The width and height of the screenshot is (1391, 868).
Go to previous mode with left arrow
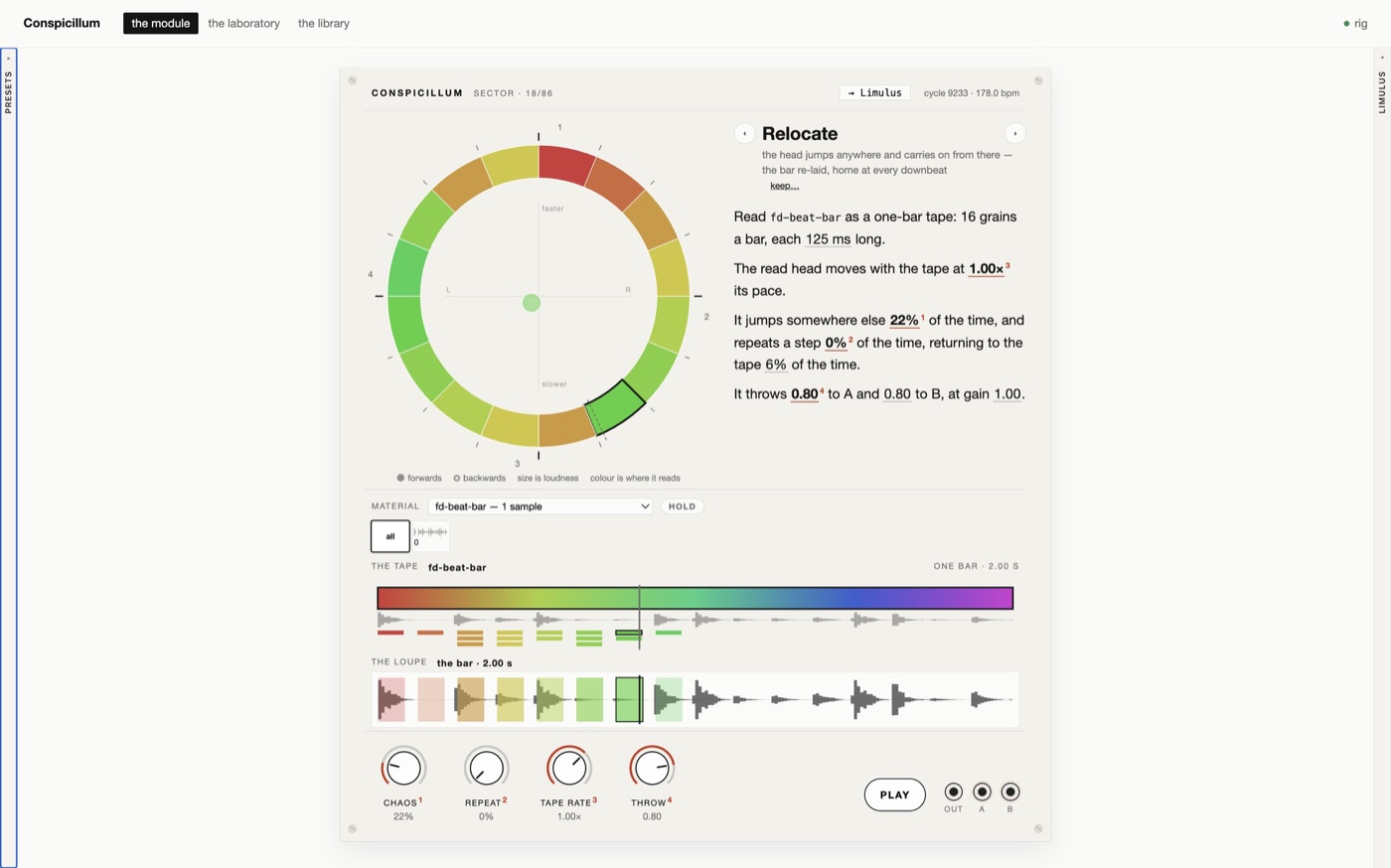point(744,133)
